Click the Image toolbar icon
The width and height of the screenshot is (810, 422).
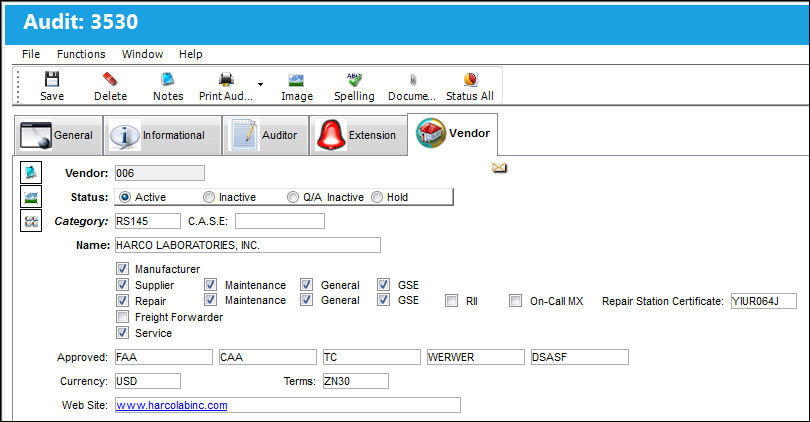296,80
